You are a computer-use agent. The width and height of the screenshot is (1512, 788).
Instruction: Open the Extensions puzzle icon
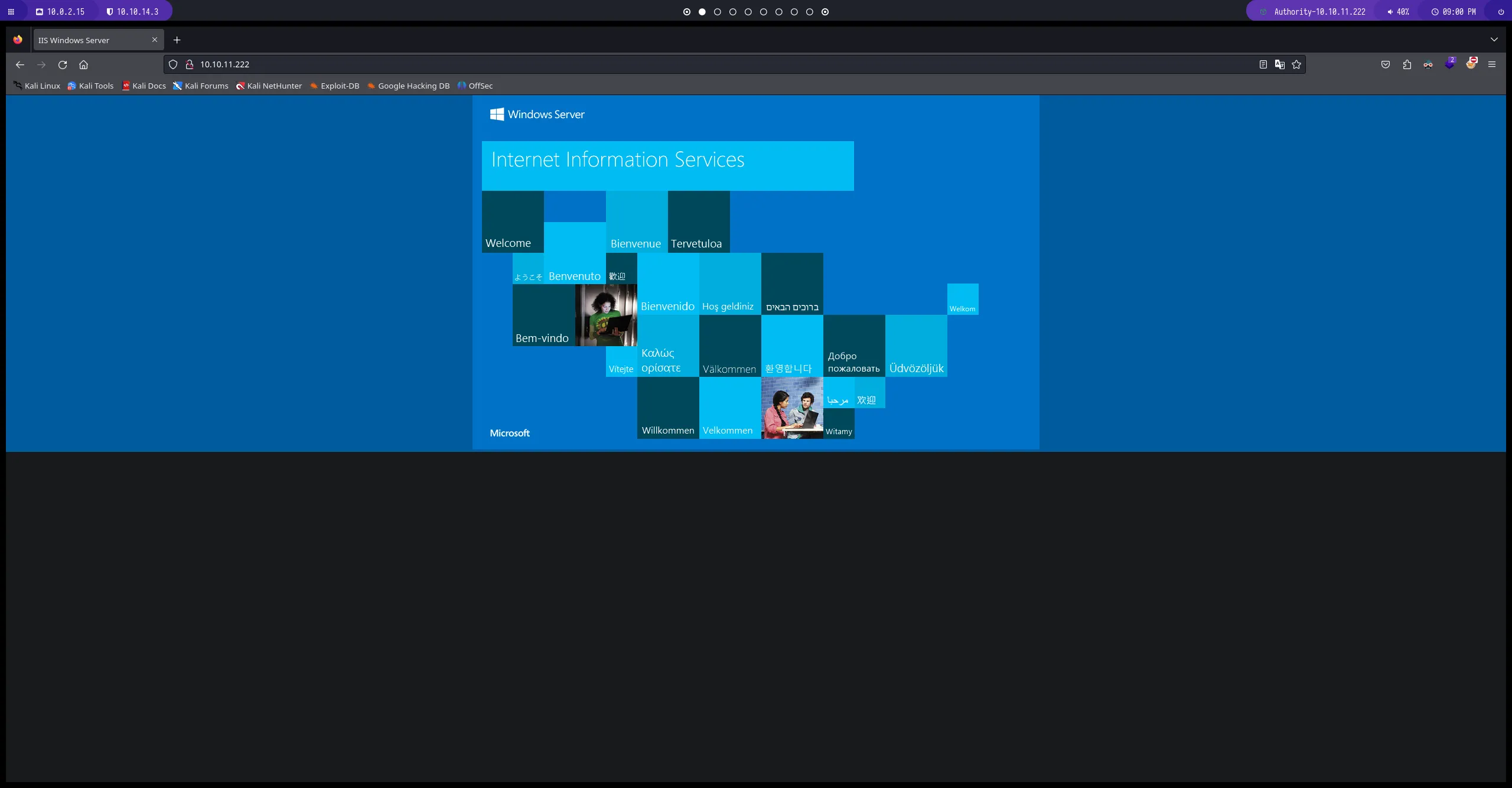[1407, 64]
